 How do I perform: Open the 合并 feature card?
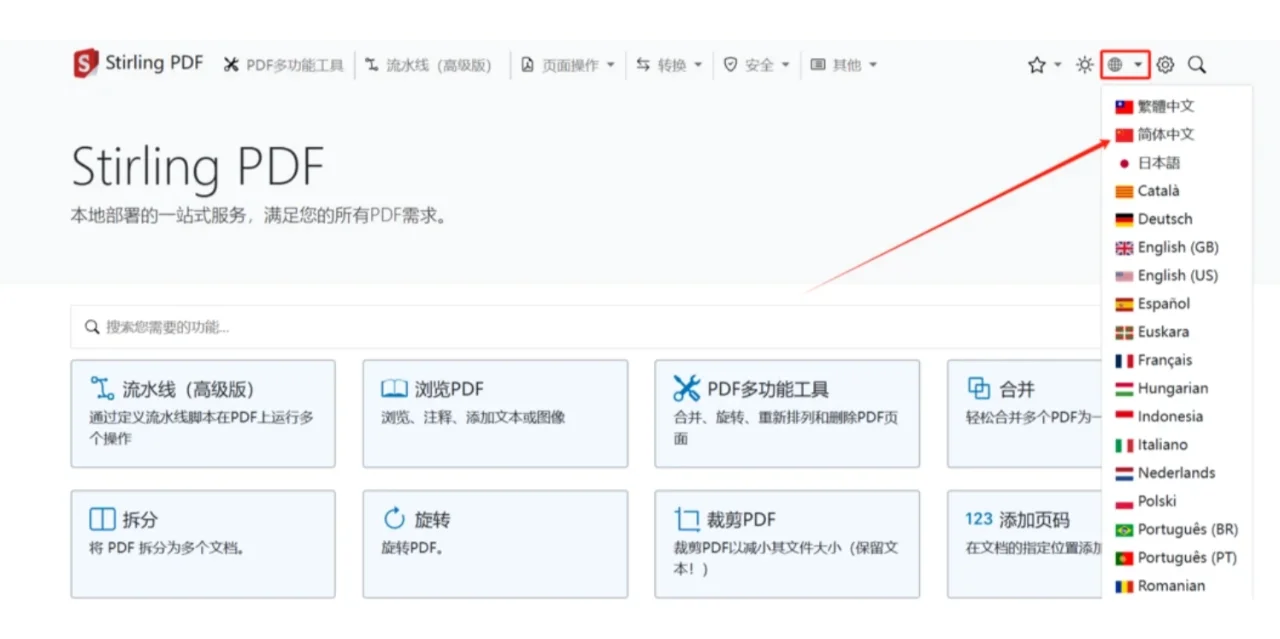pyautogui.click(x=1024, y=414)
